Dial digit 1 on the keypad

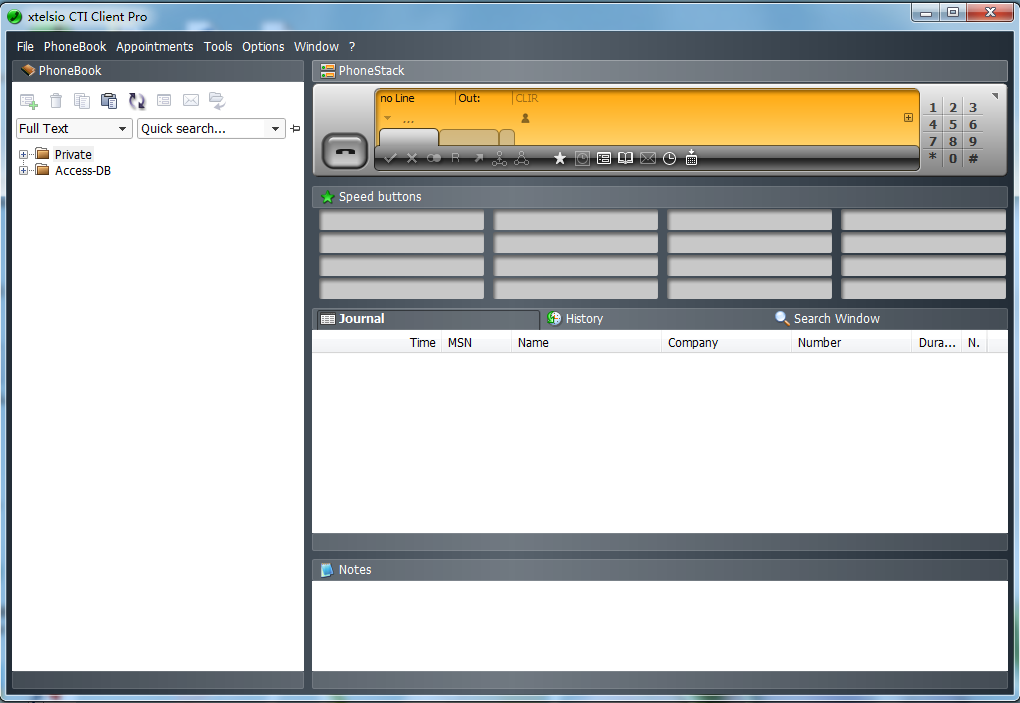(933, 108)
